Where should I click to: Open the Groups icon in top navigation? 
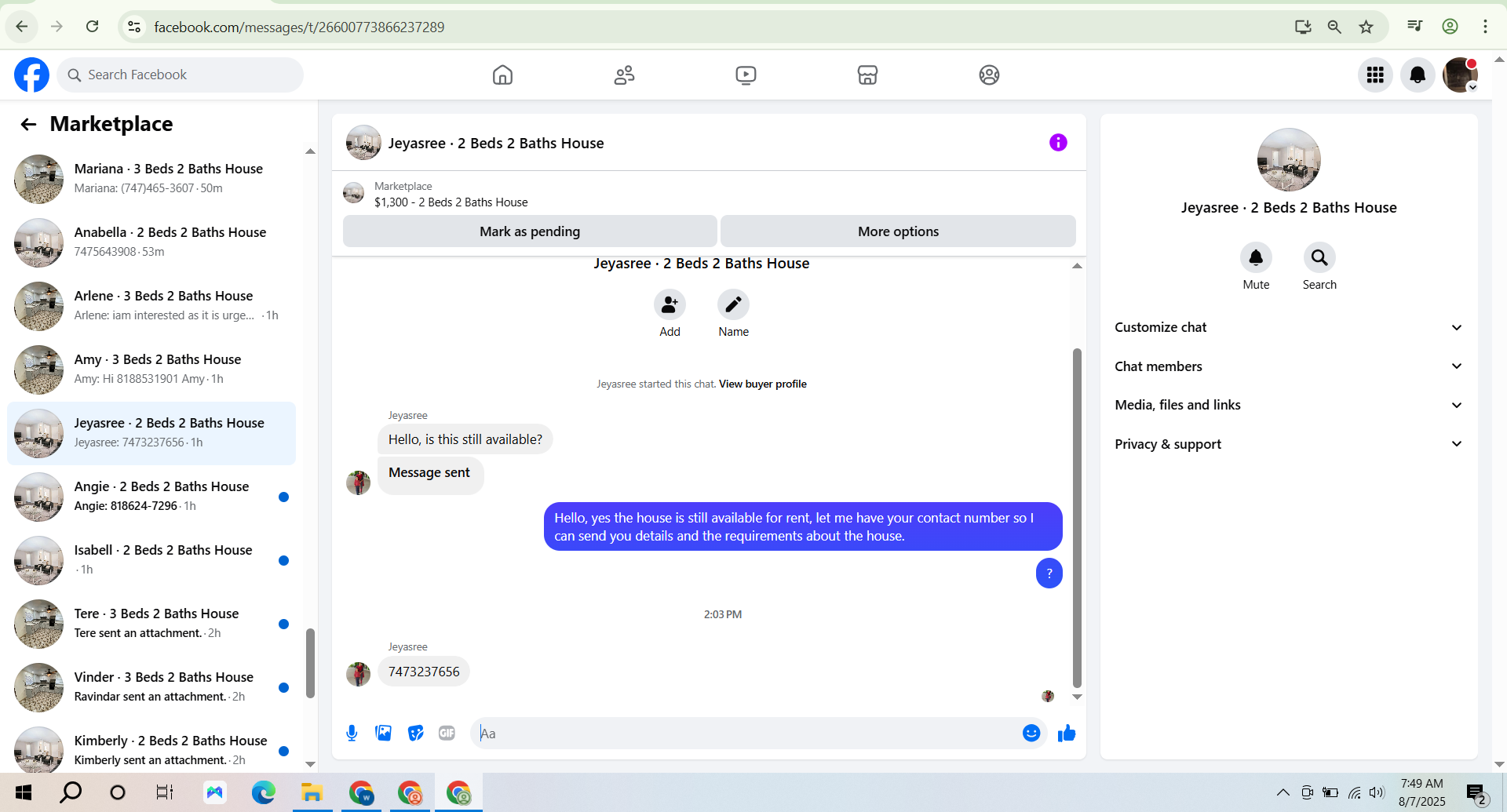989,75
